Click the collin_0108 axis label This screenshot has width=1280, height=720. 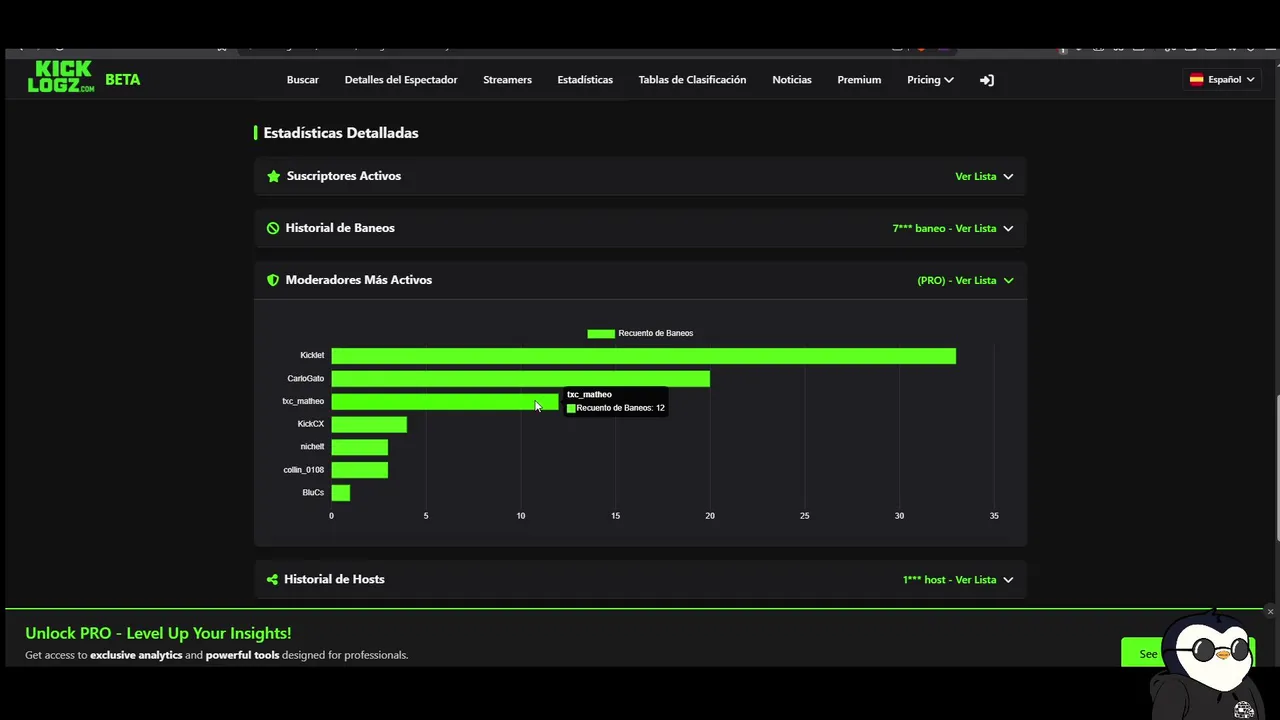(304, 470)
